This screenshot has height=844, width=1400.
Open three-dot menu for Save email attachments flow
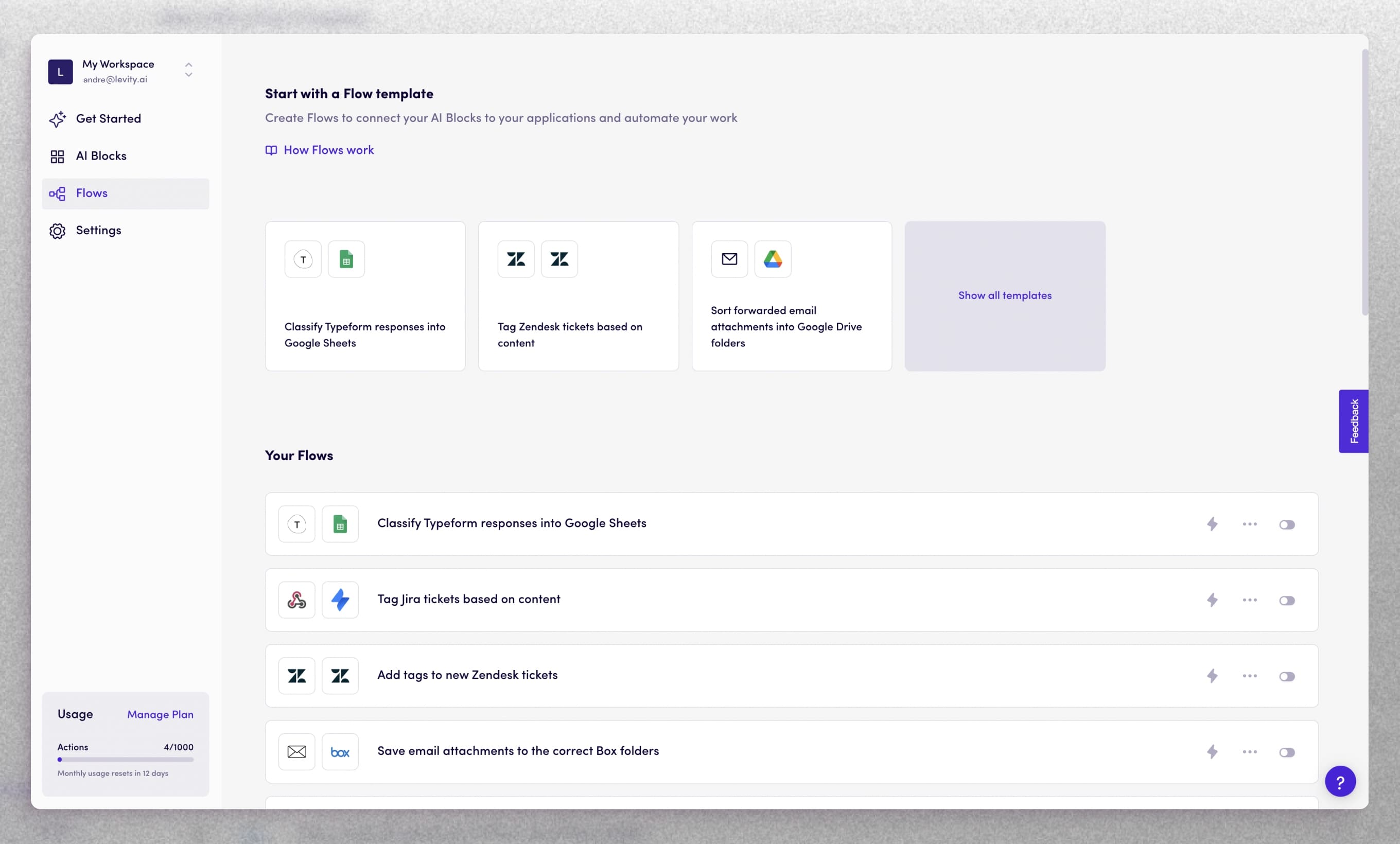1249,752
